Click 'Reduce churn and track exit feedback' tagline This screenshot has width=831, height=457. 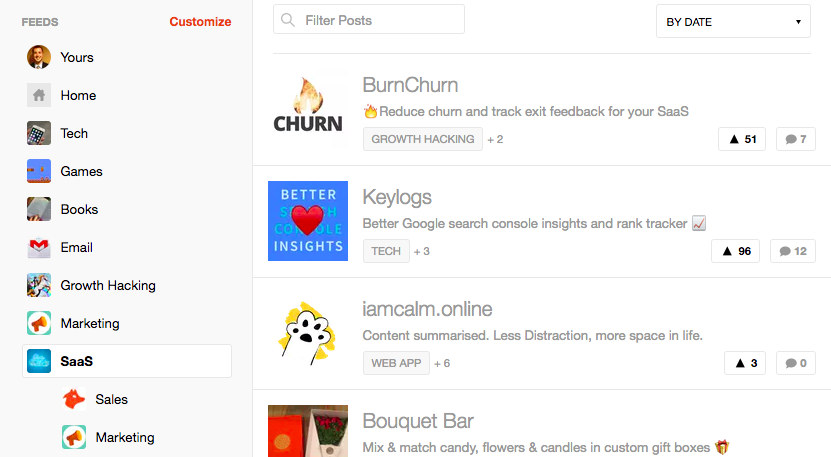[526, 111]
